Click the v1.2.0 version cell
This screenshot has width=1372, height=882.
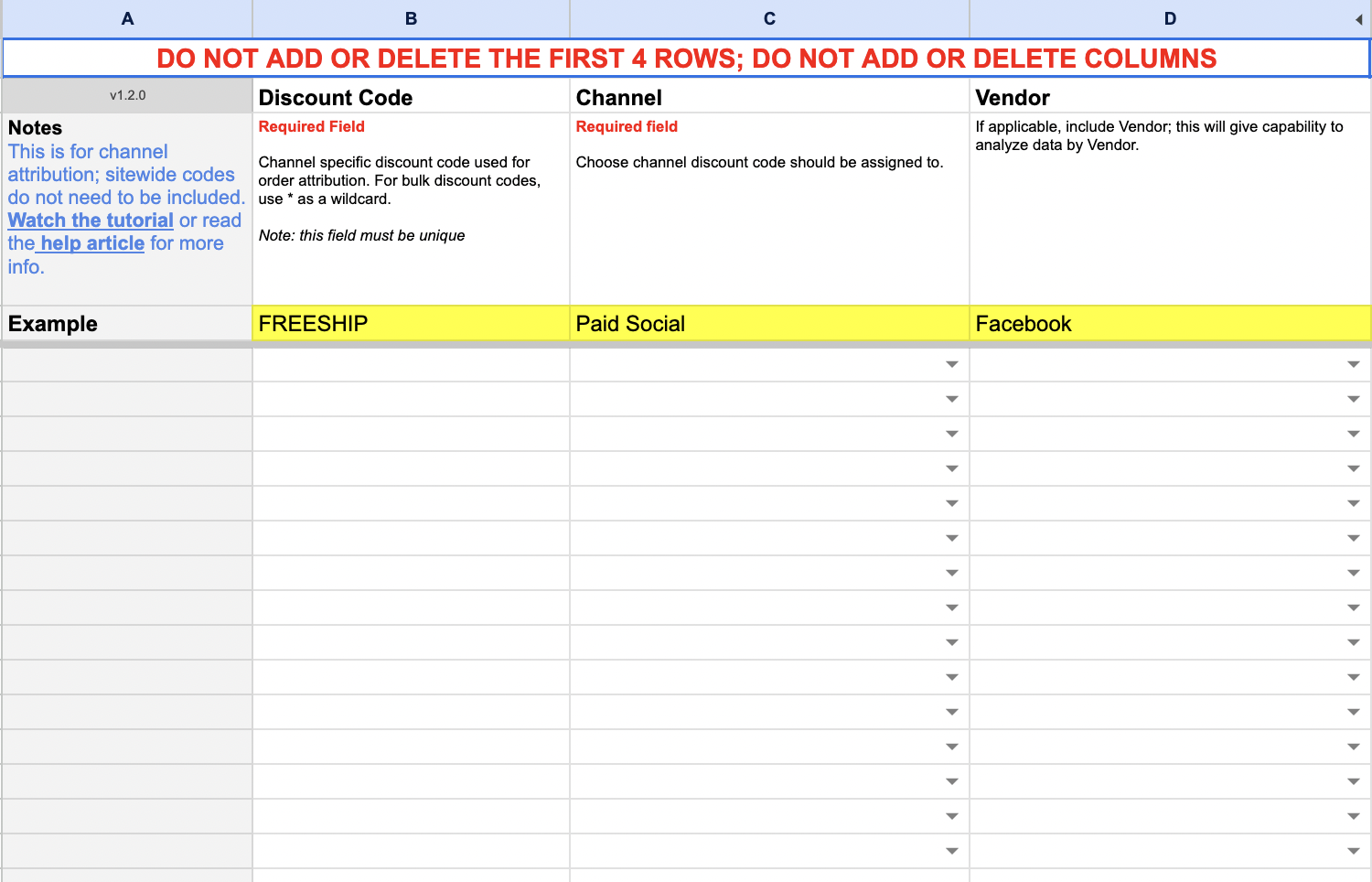[127, 95]
